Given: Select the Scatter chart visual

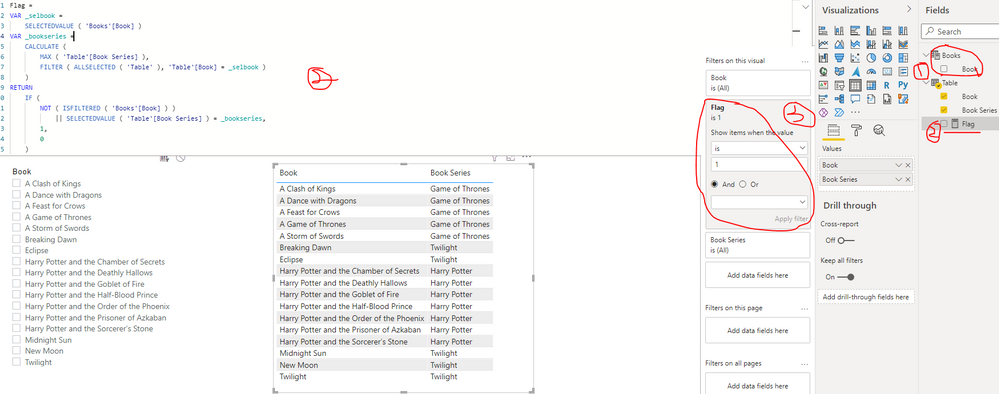Looking at the screenshot, I should (x=855, y=57).
